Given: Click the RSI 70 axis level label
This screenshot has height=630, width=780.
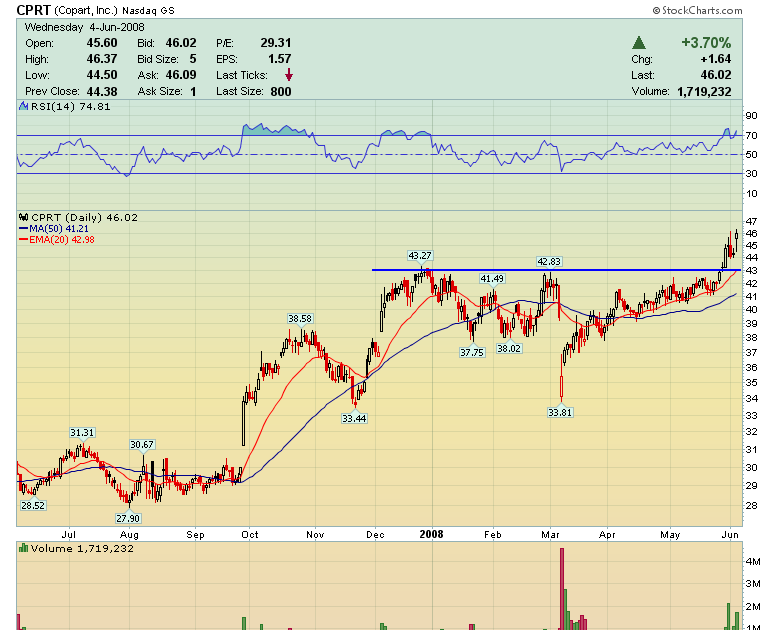Looking at the screenshot, I should [x=751, y=135].
